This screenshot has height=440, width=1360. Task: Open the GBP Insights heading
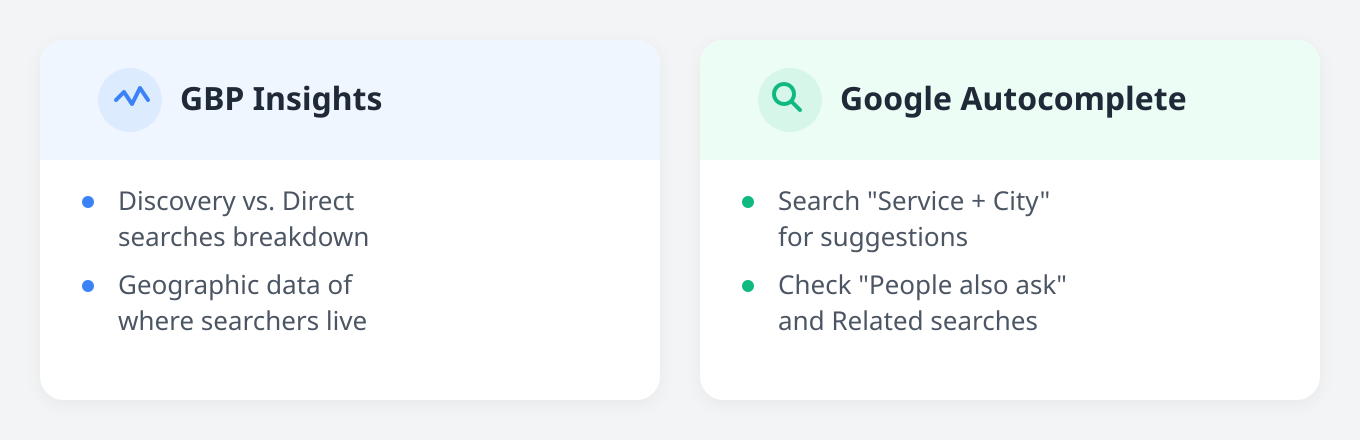[281, 99]
